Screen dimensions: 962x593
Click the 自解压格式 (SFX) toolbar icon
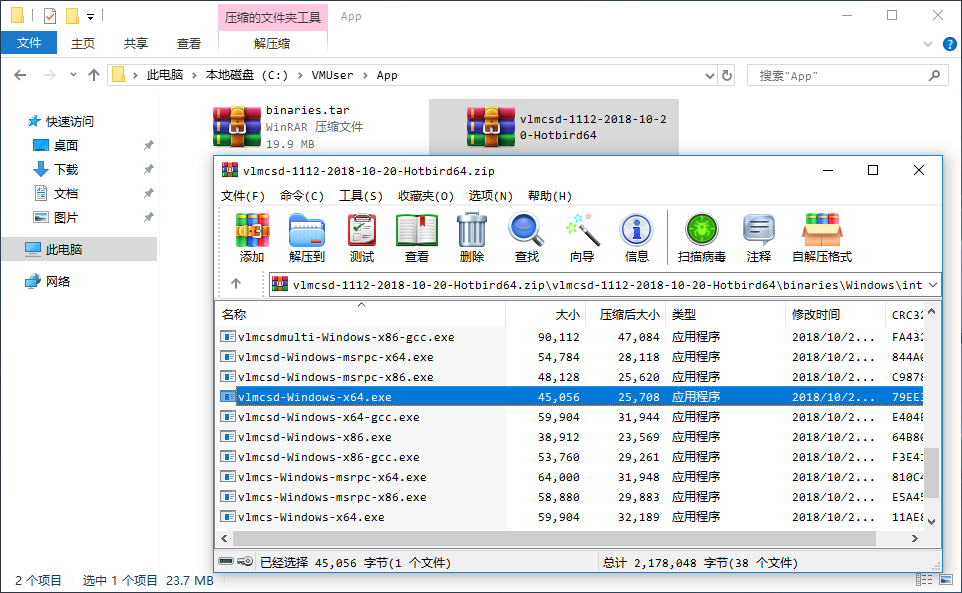(x=822, y=230)
